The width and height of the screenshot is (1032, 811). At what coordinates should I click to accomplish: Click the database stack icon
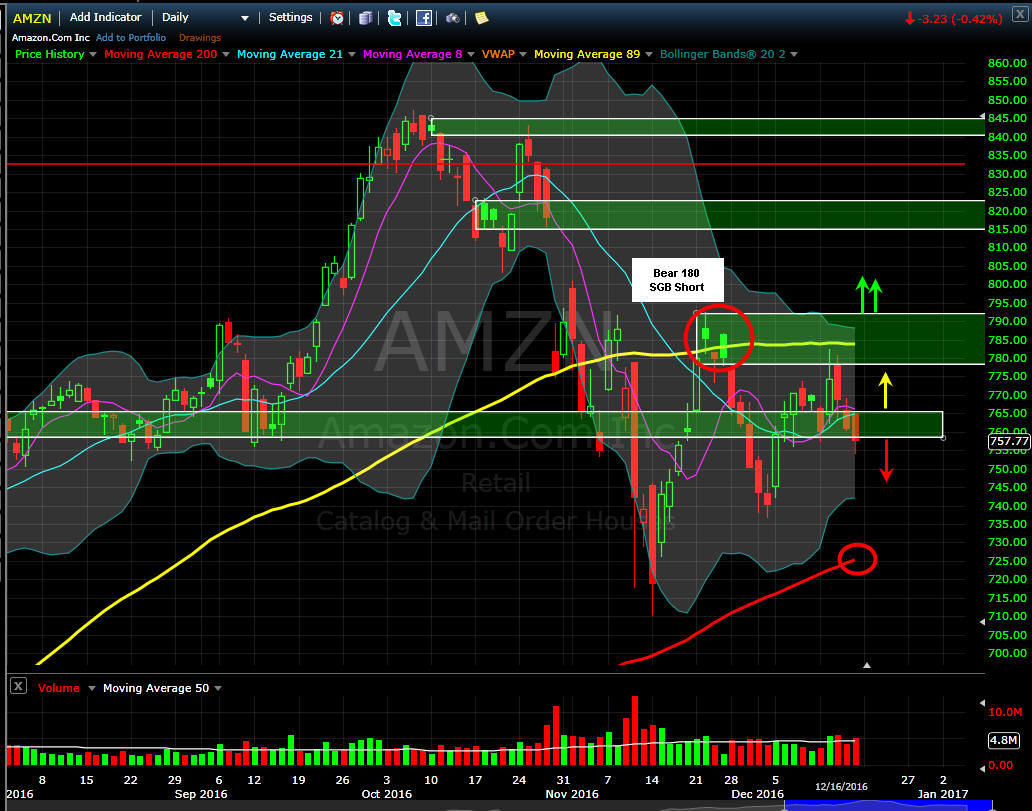click(x=365, y=18)
